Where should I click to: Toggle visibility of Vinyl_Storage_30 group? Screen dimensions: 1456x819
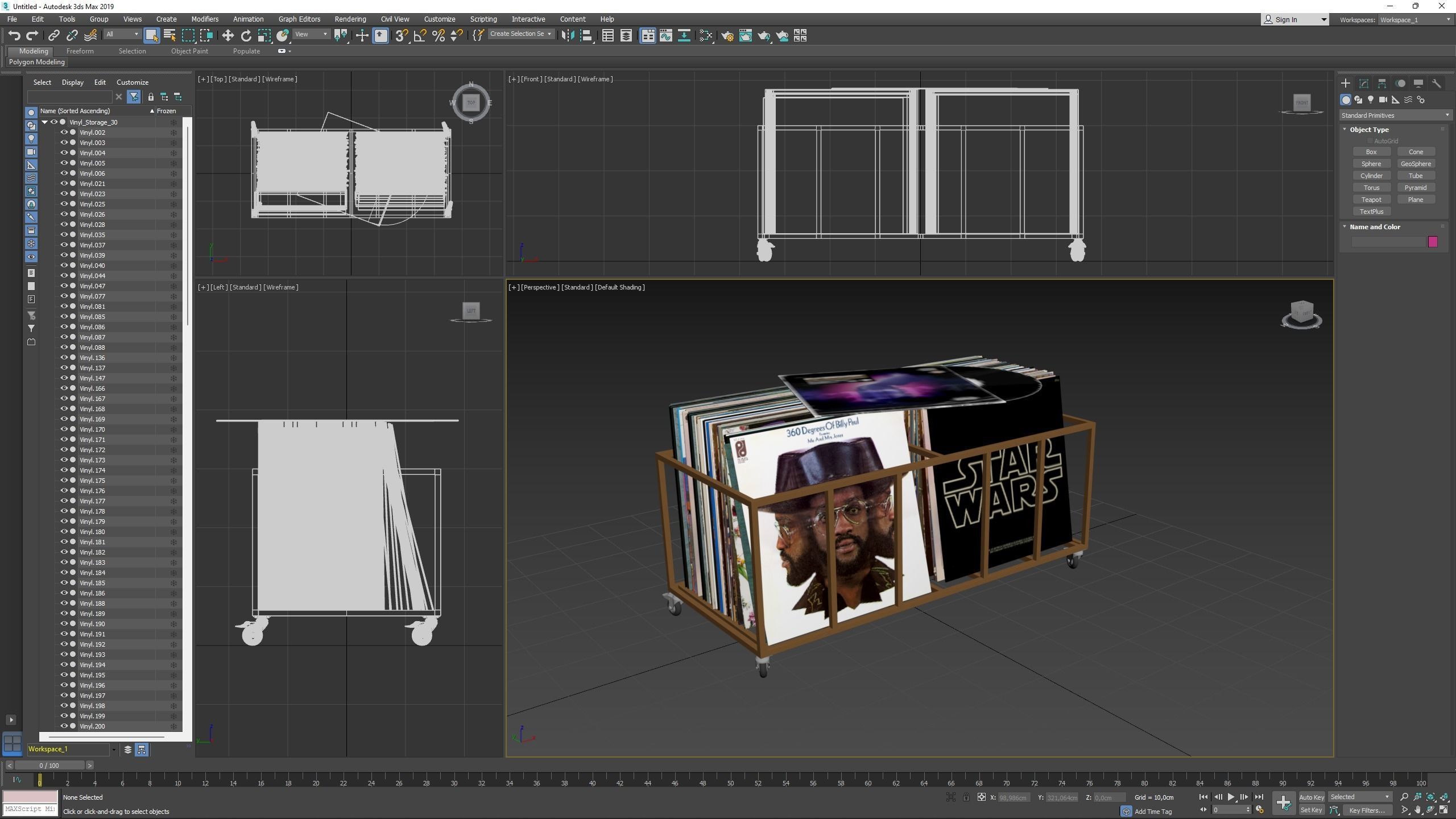(x=54, y=122)
